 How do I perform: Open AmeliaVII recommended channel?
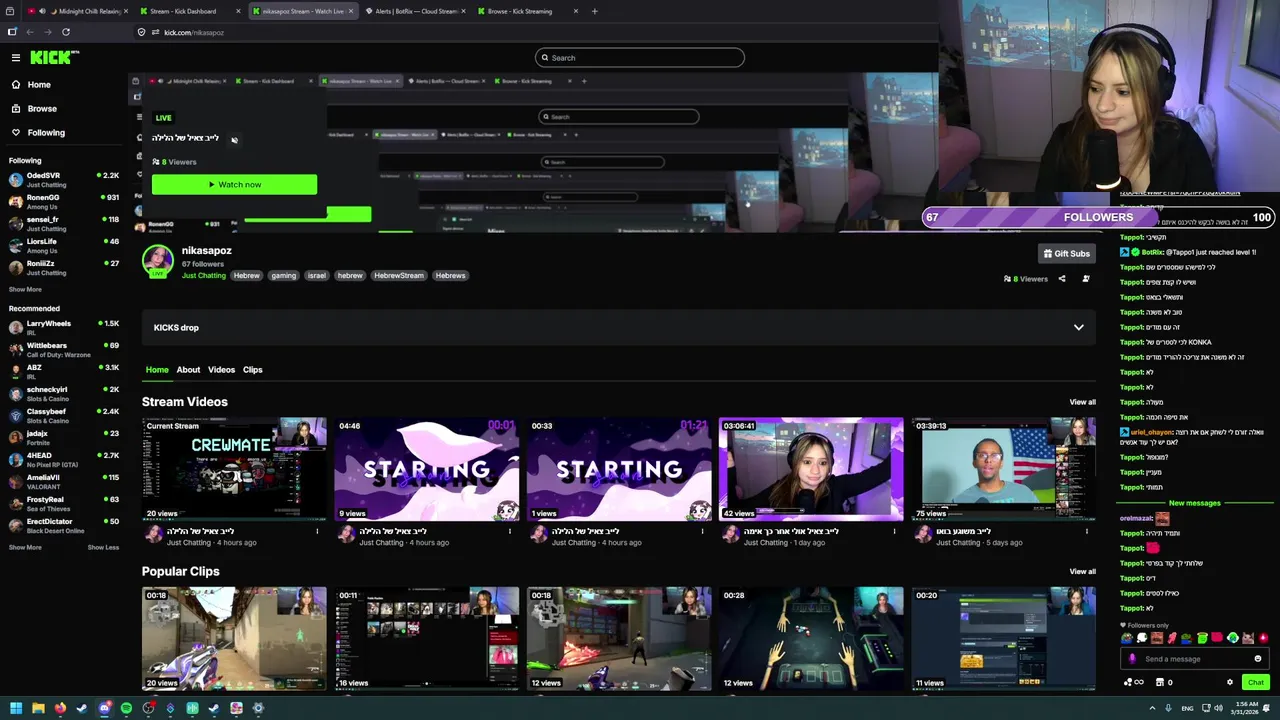(64, 481)
